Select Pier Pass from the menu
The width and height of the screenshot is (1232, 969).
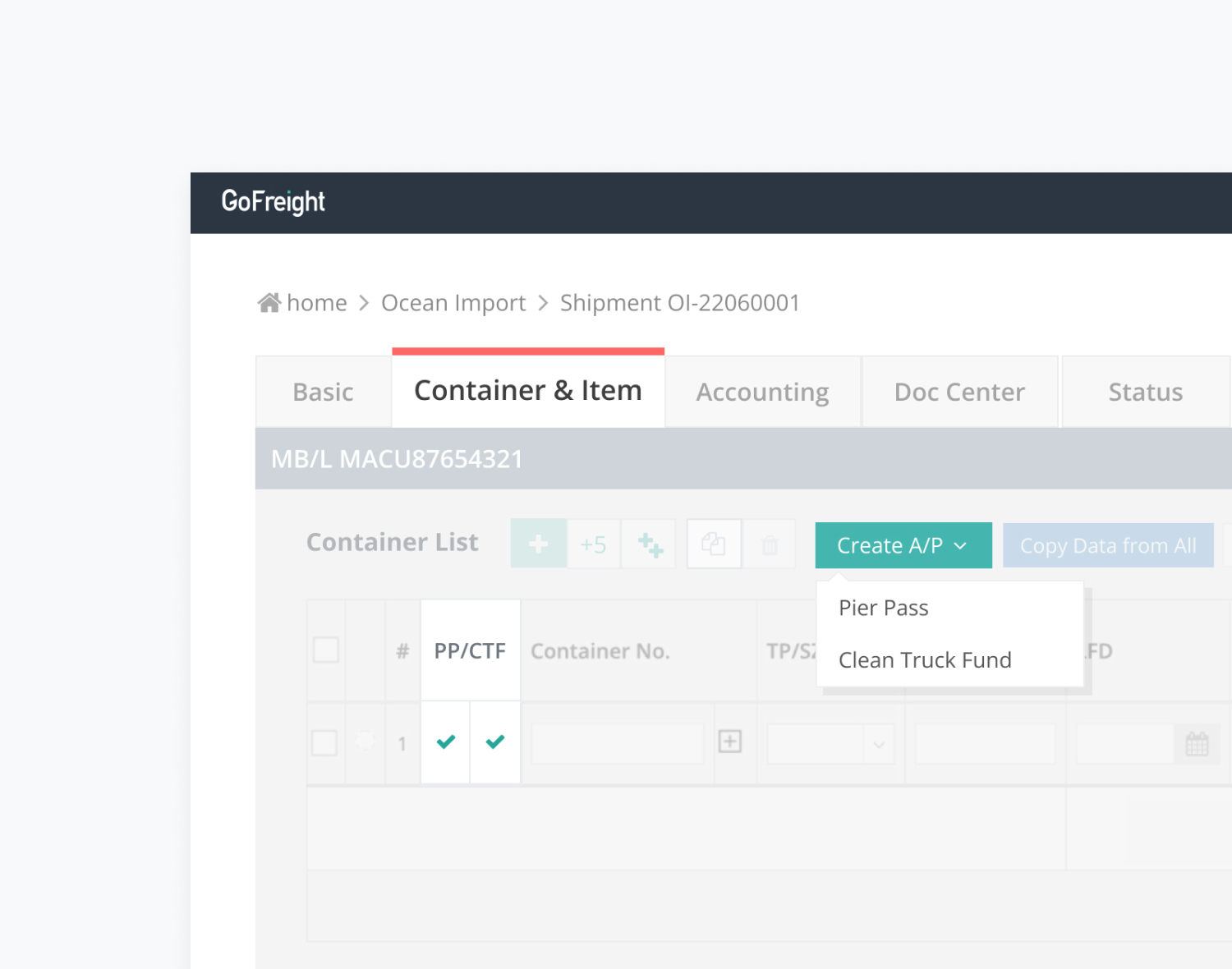click(884, 608)
